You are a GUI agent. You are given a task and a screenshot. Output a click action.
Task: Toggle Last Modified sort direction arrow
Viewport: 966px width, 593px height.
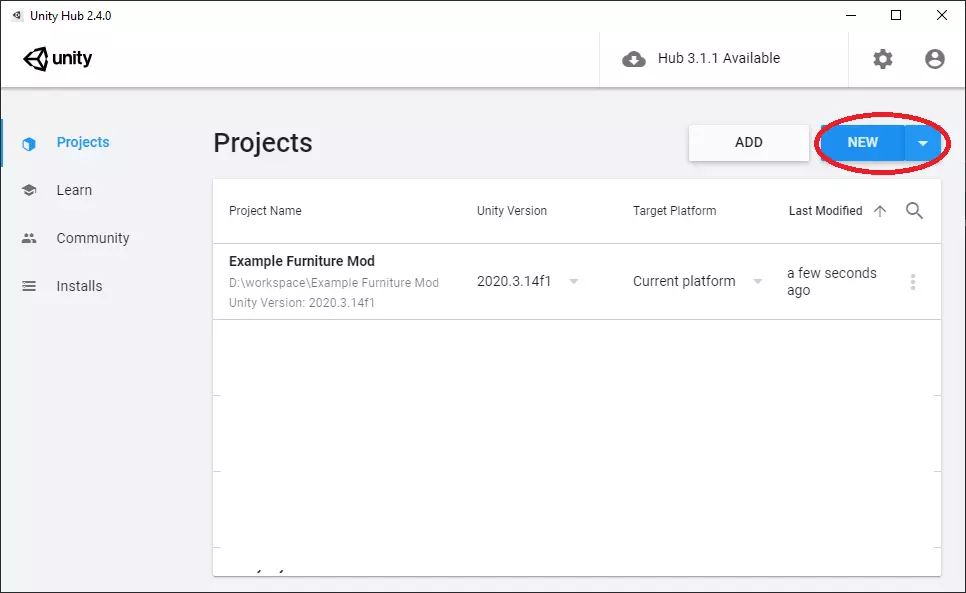[880, 211]
